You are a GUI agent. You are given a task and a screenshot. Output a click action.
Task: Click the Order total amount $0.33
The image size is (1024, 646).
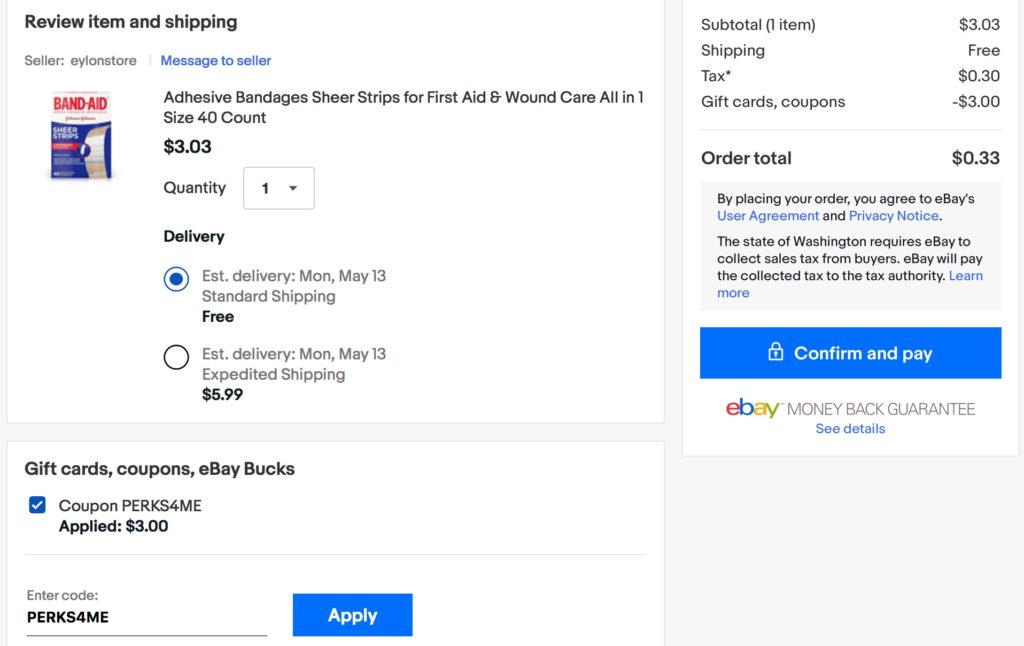pyautogui.click(x=976, y=158)
